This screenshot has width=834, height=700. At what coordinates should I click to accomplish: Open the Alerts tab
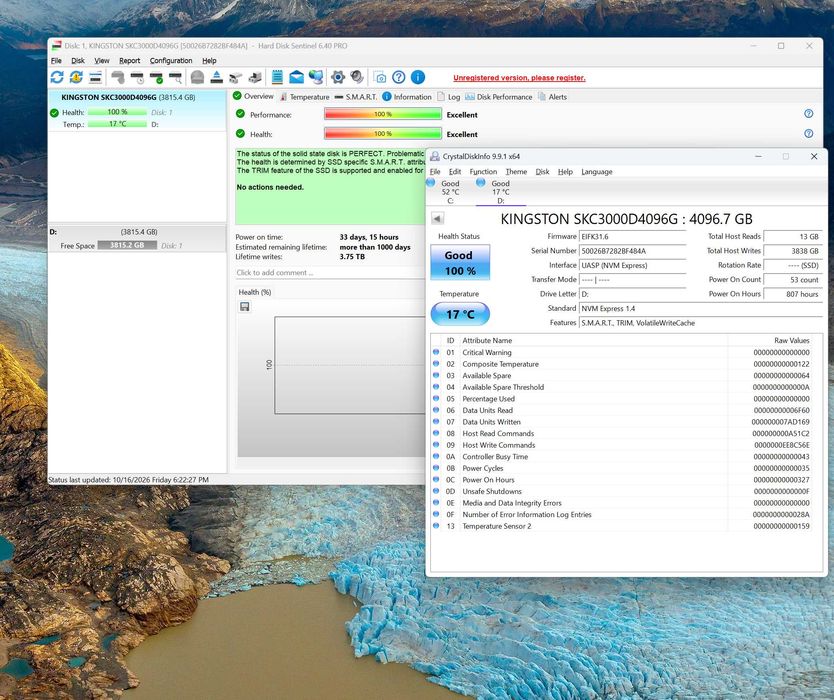click(552, 97)
